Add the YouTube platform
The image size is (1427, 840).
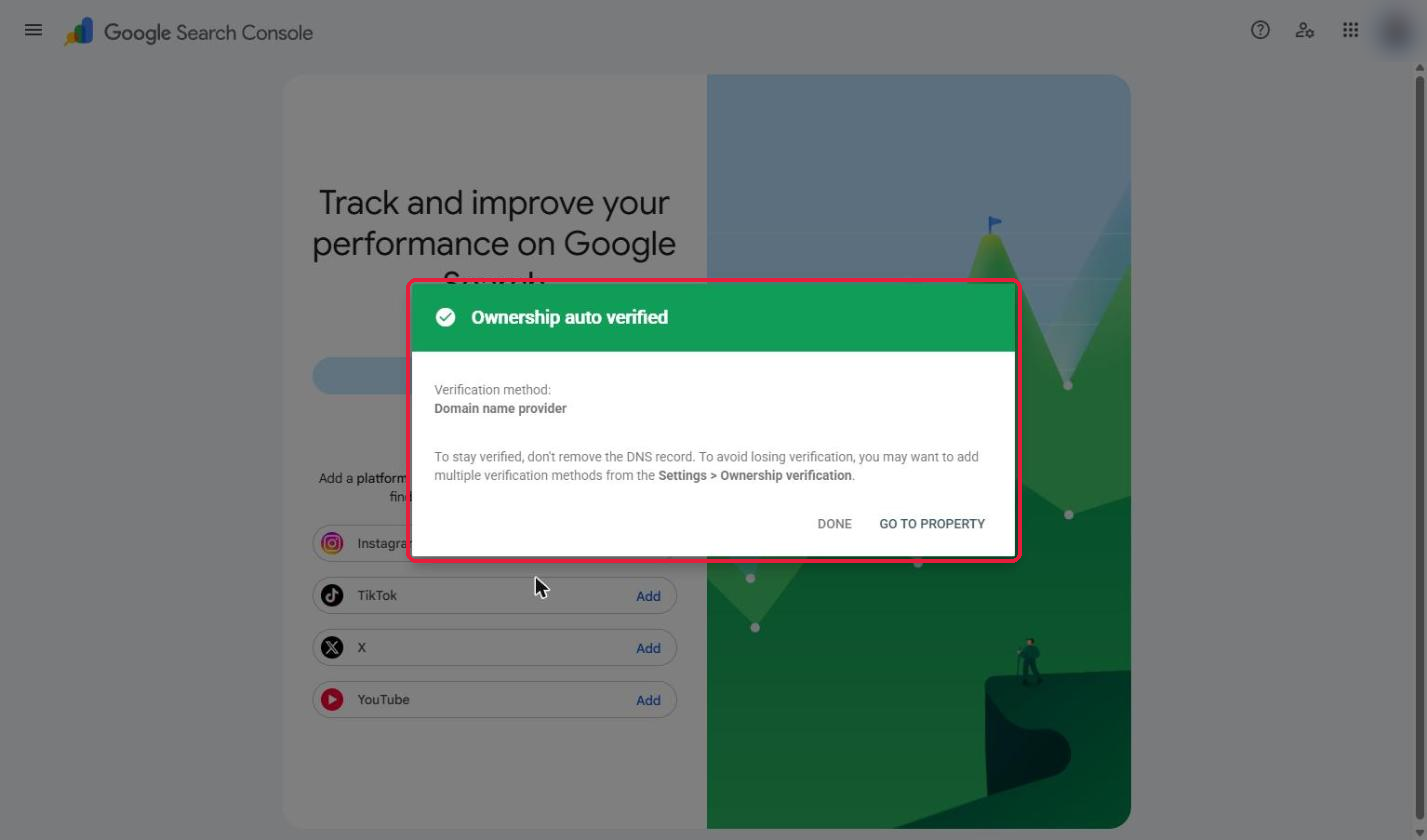point(648,700)
